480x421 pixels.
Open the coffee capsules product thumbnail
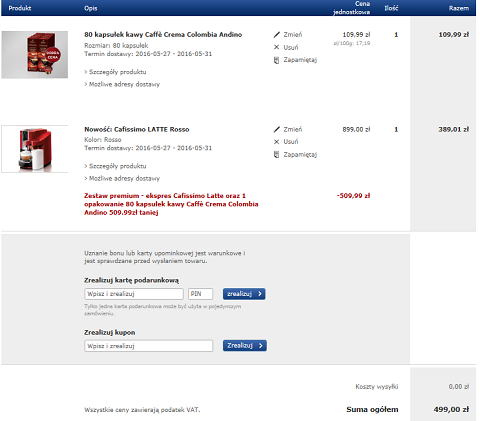point(35,55)
